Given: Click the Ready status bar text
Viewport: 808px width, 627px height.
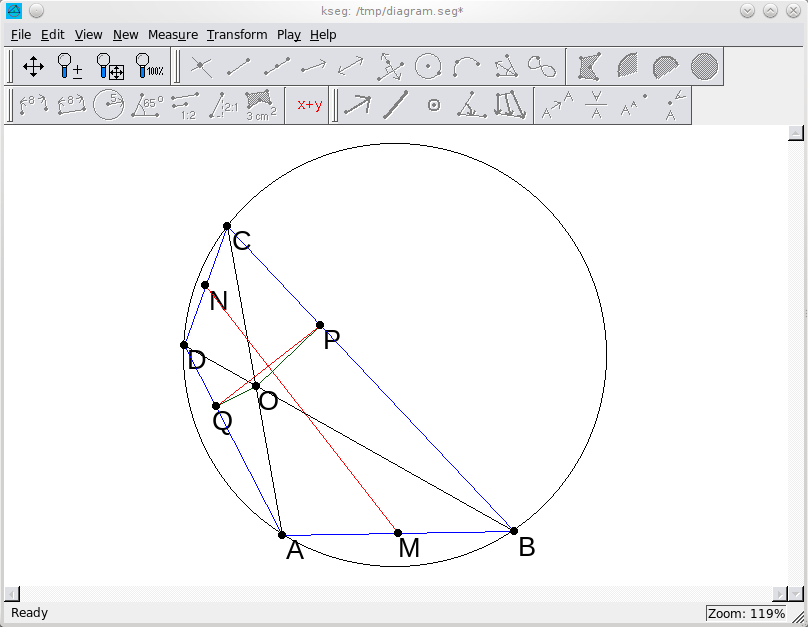Looking at the screenshot, I should pos(29,613).
